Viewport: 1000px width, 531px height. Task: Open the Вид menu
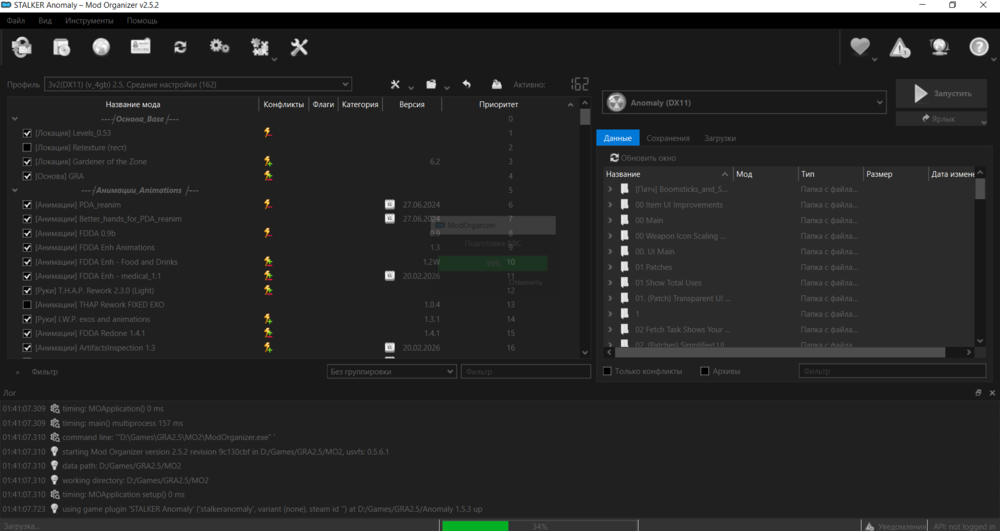coord(45,20)
